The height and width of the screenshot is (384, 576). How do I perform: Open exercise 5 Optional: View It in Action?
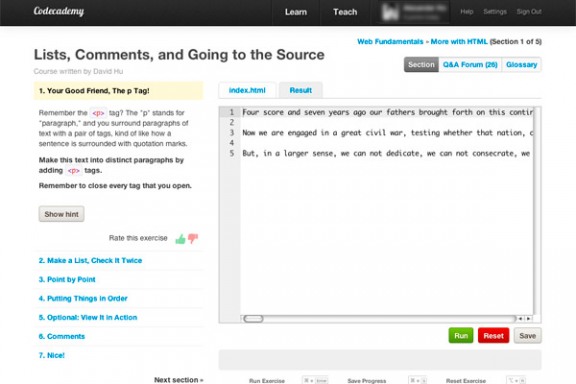(88, 317)
